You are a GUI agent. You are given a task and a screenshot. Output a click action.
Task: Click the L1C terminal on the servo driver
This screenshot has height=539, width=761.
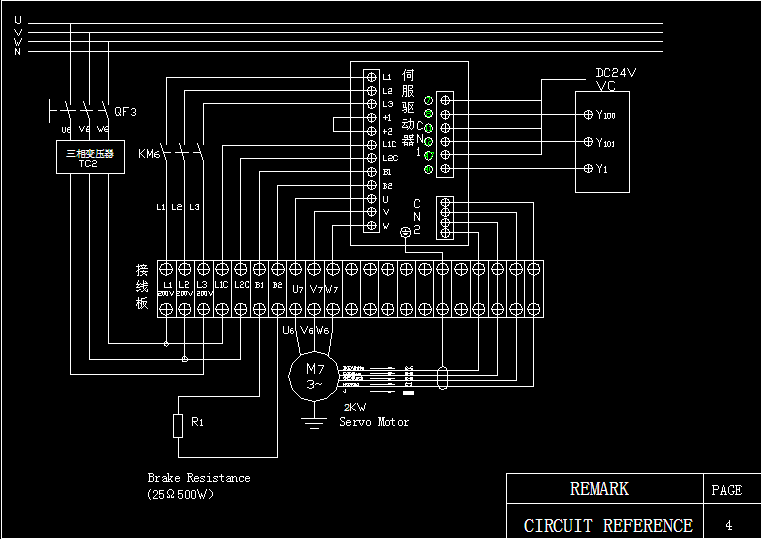pos(372,145)
